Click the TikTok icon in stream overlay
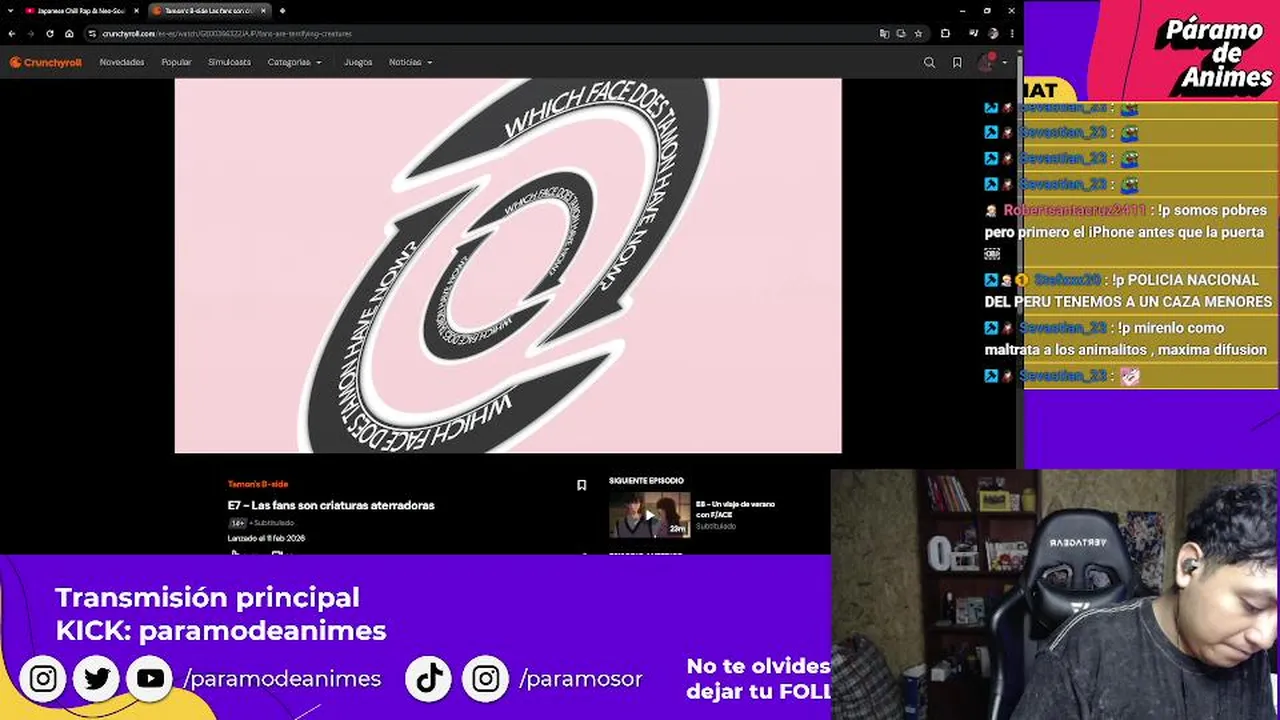The image size is (1280, 720). point(430,679)
